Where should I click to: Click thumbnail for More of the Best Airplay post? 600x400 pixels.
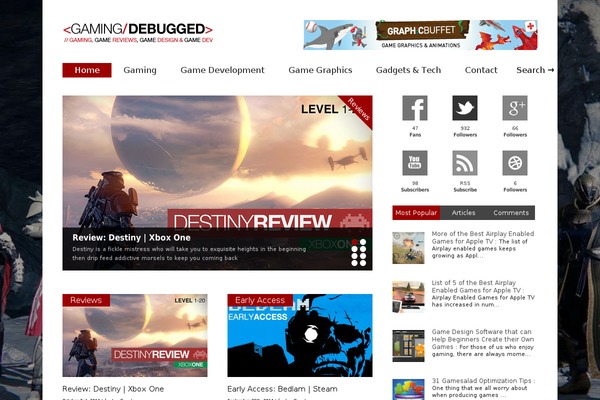pyautogui.click(x=408, y=248)
